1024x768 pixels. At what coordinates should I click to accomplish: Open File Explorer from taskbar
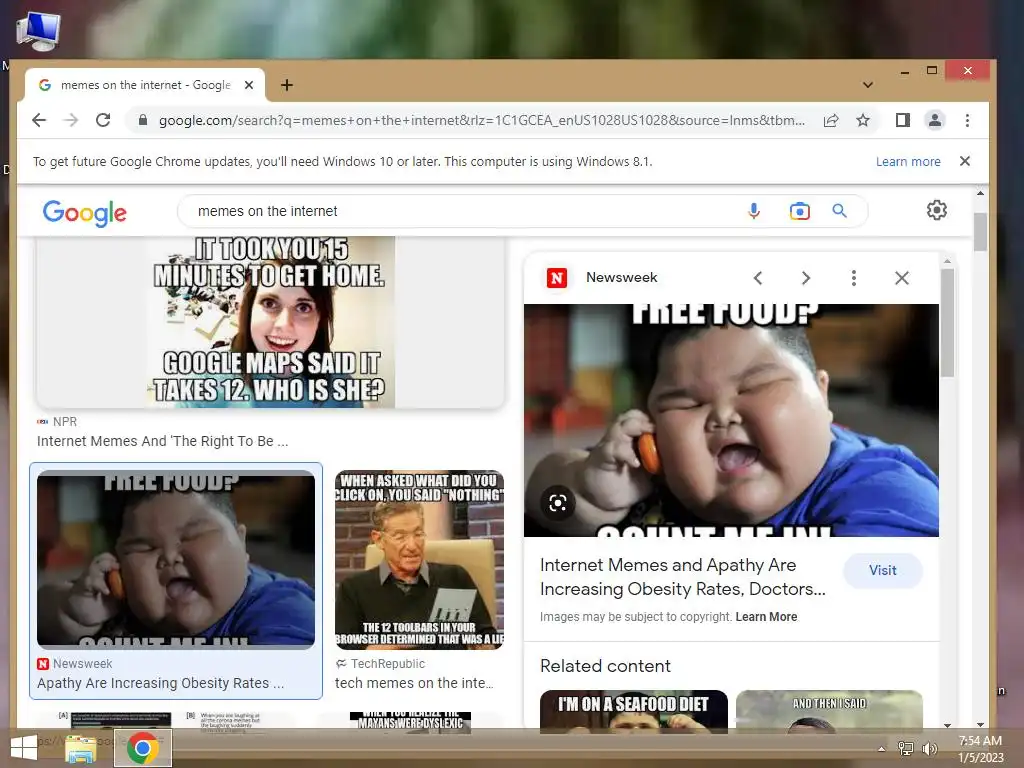pos(80,748)
